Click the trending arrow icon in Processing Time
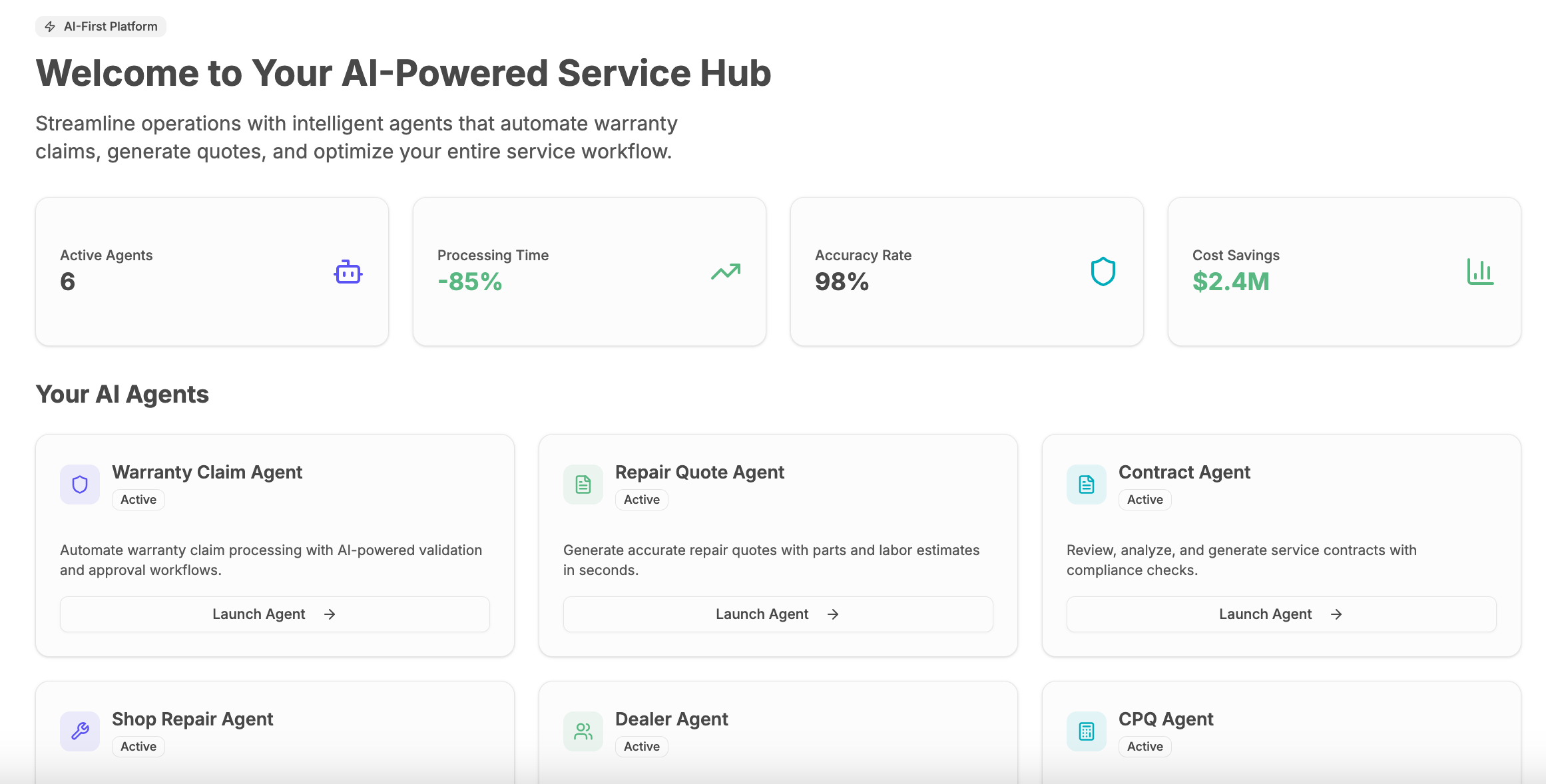The height and width of the screenshot is (784, 1546). pos(726,272)
